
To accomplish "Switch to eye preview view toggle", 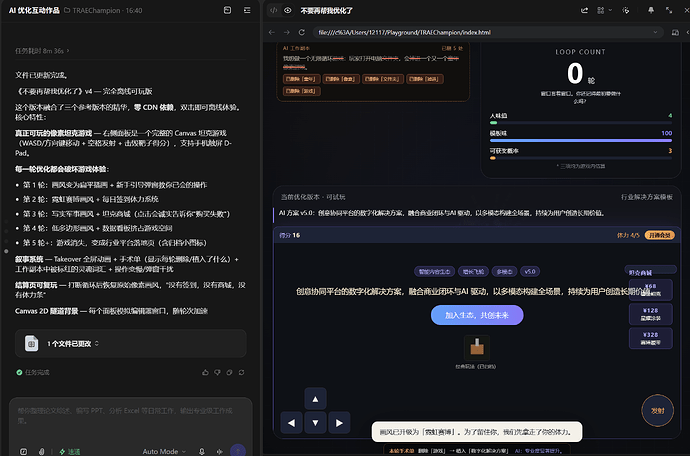I will (x=288, y=10).
